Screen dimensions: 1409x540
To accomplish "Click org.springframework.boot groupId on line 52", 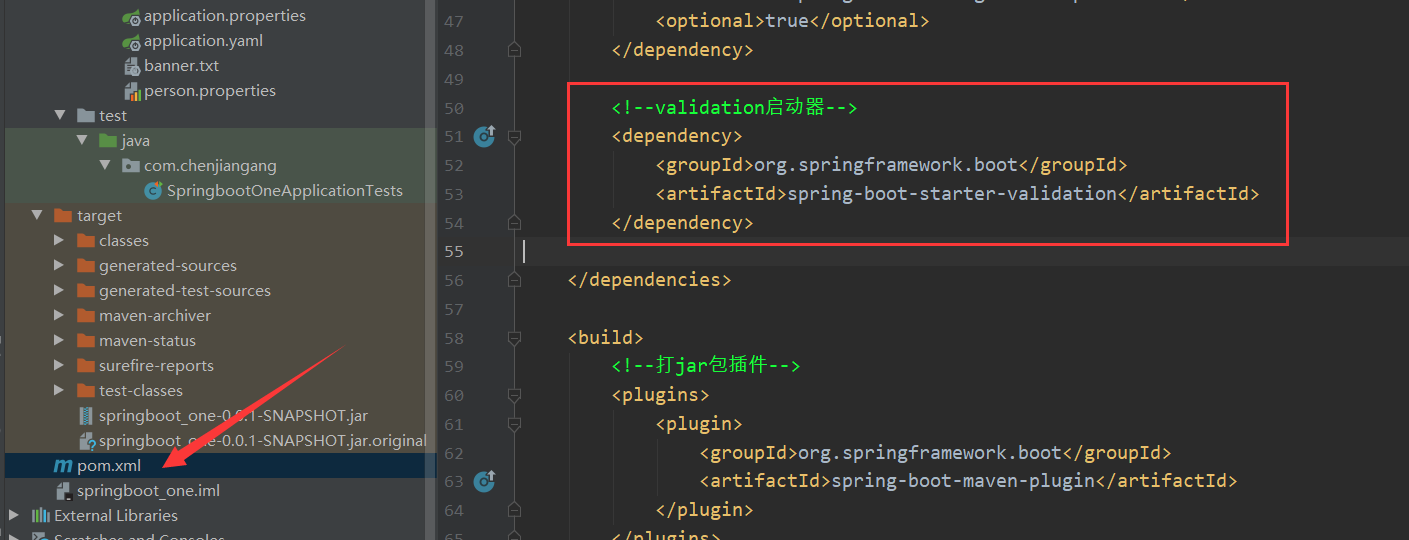I will (885, 165).
